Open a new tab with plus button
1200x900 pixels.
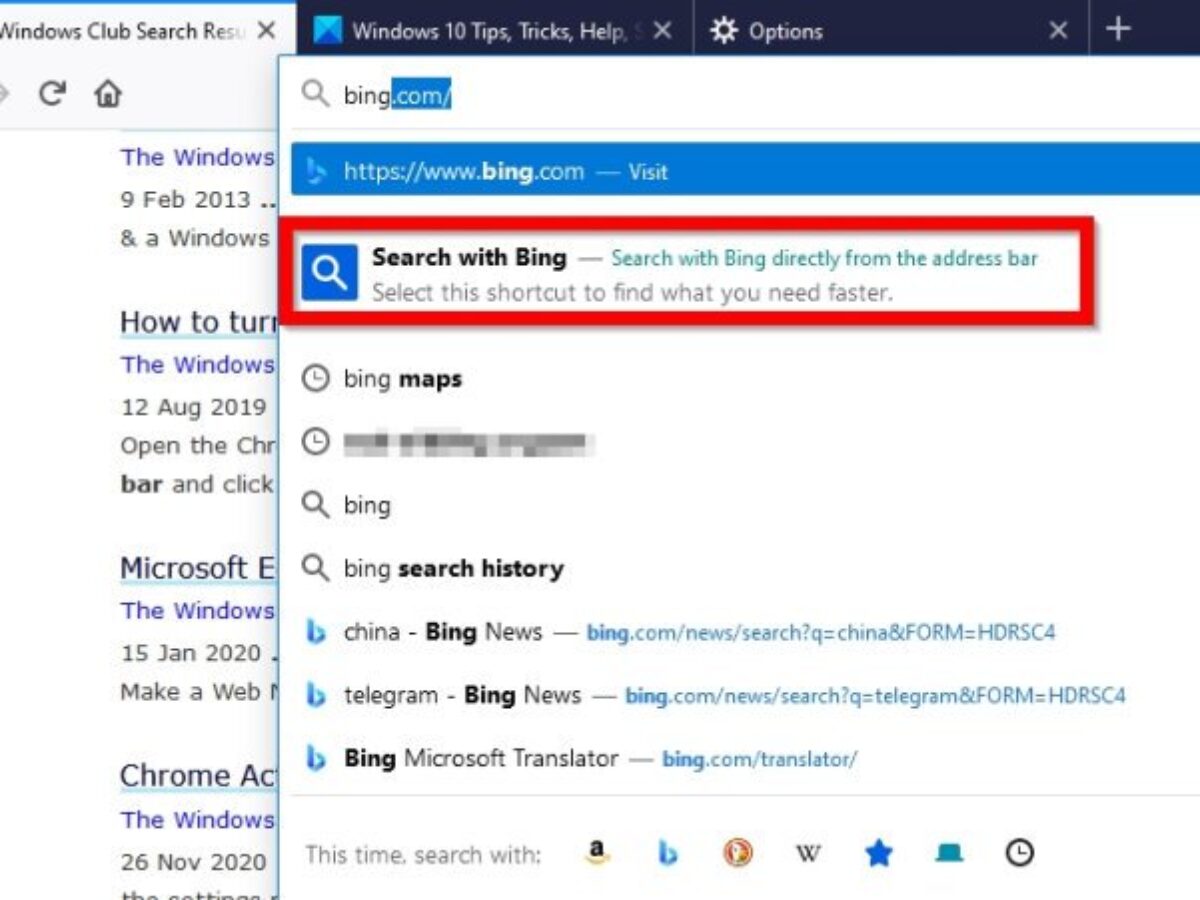point(1118,29)
